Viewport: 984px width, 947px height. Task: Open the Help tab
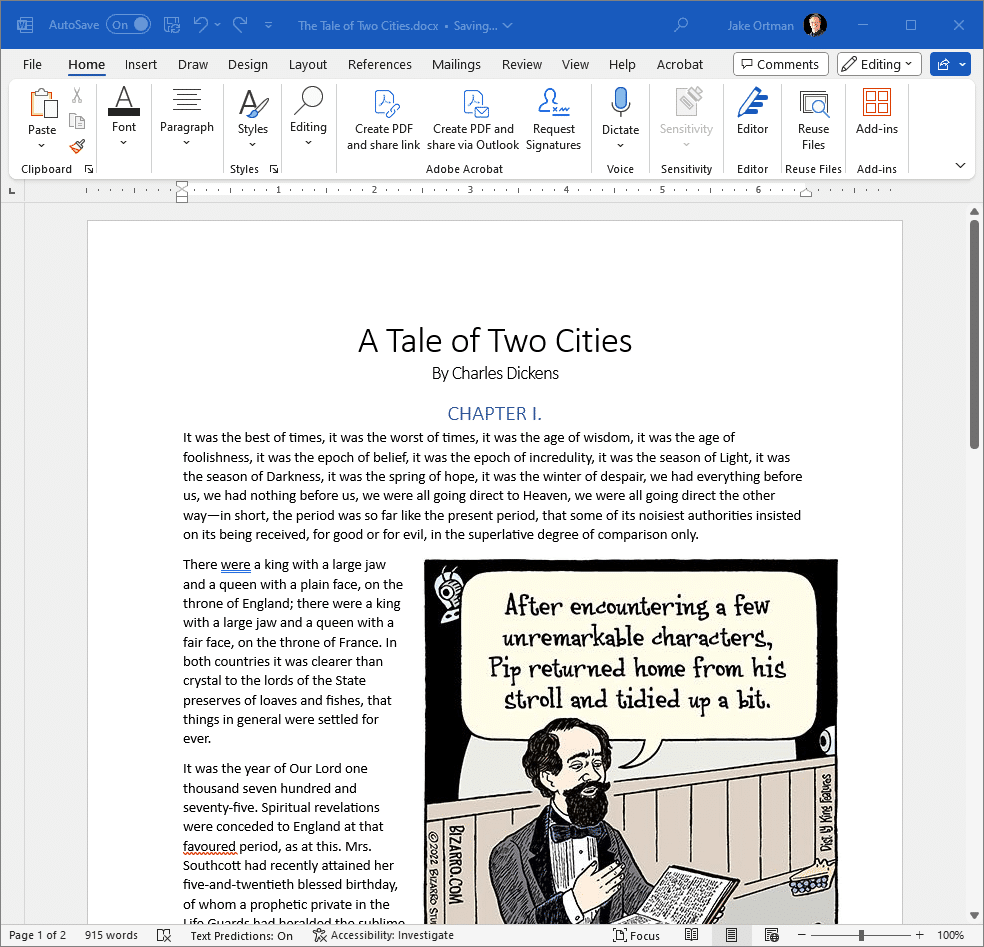click(x=622, y=65)
